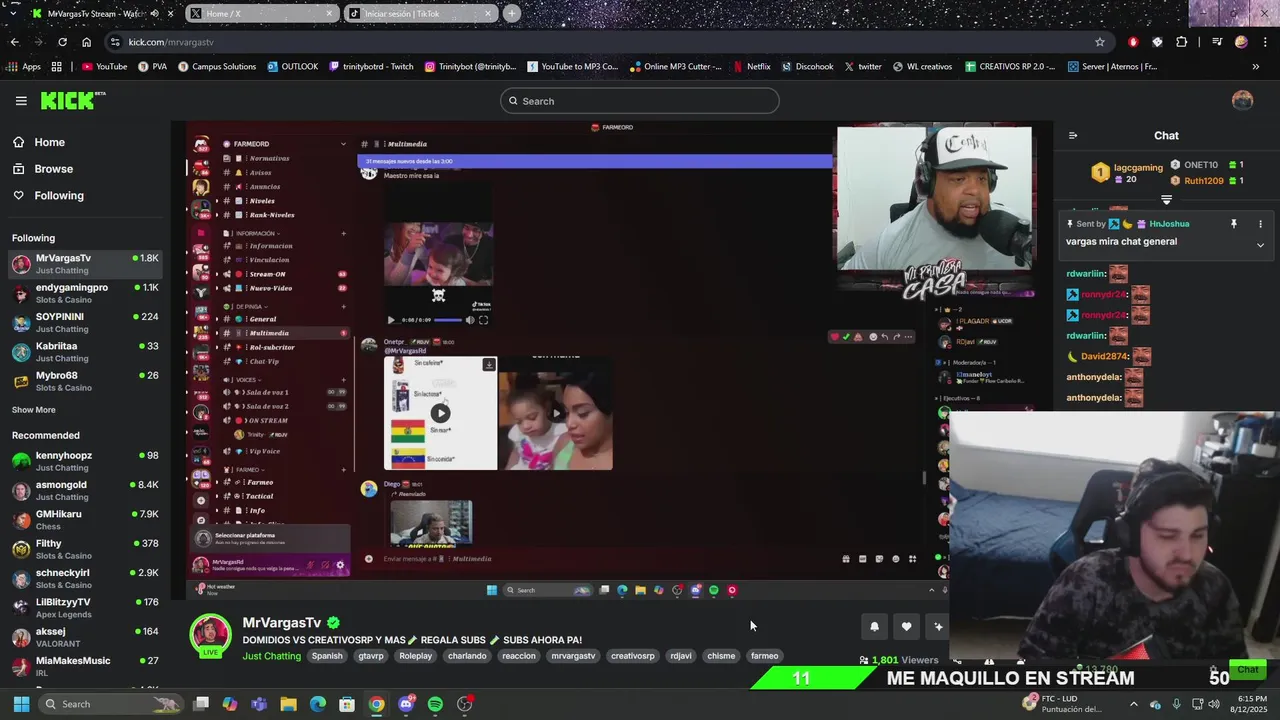The image size is (1280, 720).
Task: Open Browse in Kick sidebar
Action: (x=53, y=169)
